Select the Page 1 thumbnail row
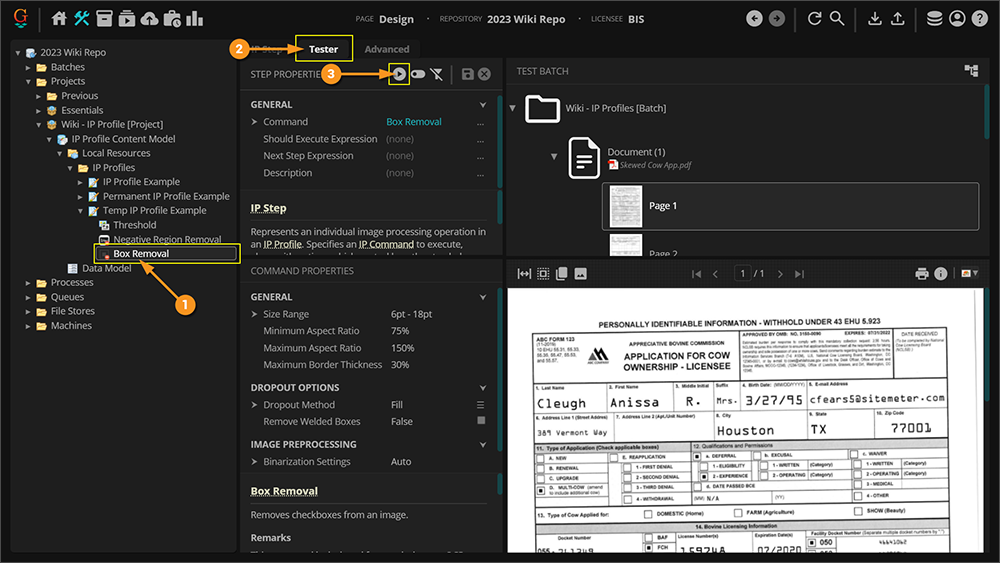Image resolution: width=1000 pixels, height=563 pixels. coord(790,206)
